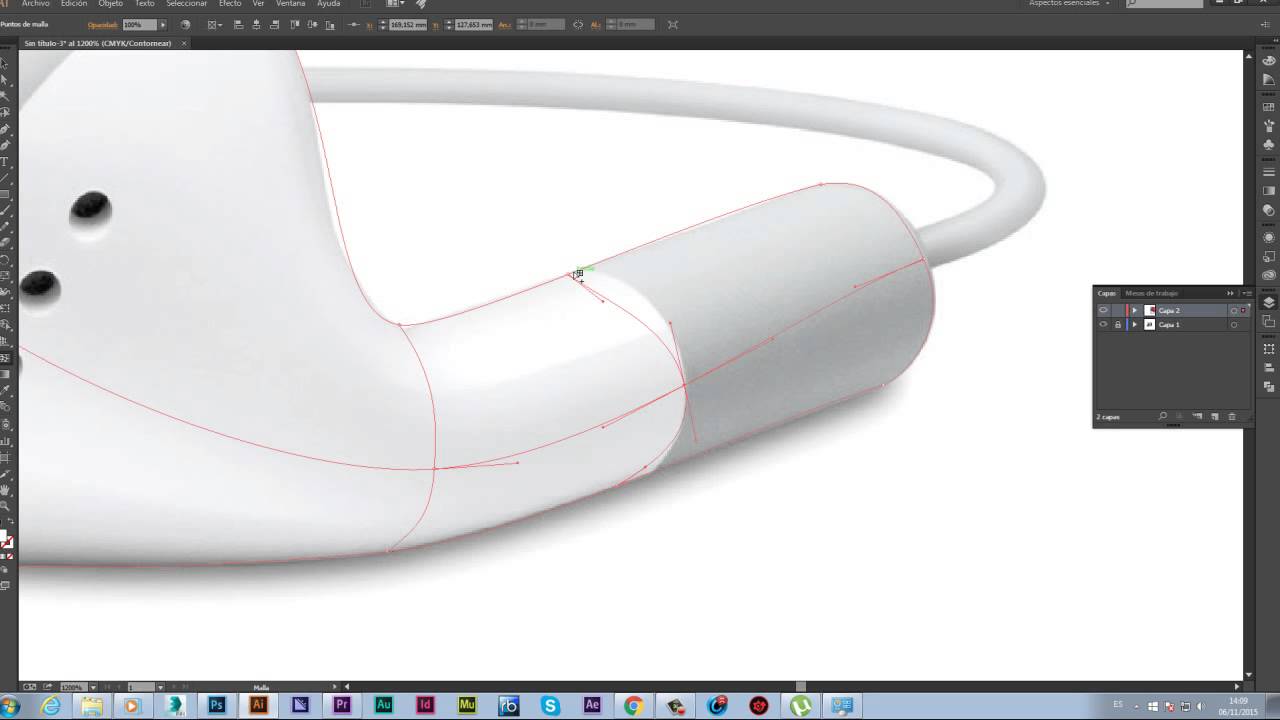The width and height of the screenshot is (1280, 720).
Task: Open the Efecto menu
Action: coord(230,4)
